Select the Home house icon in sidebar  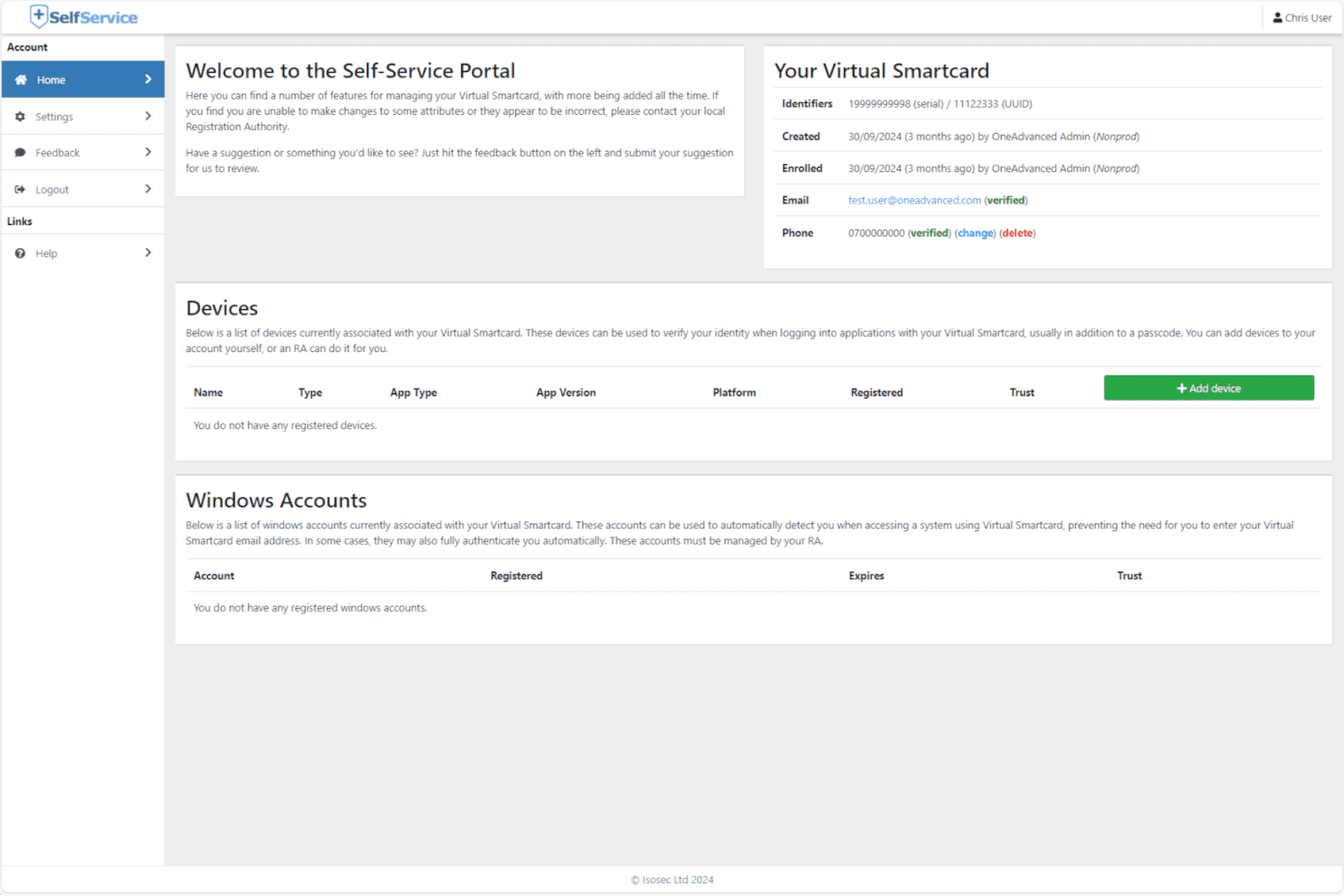(x=22, y=79)
